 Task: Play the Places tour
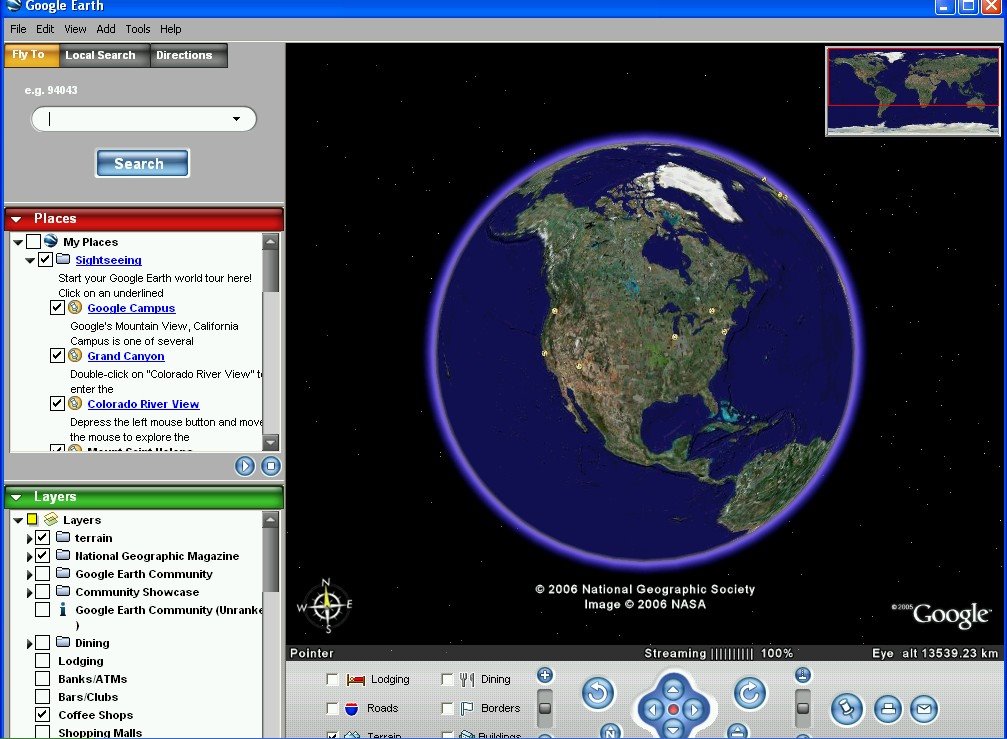point(245,466)
